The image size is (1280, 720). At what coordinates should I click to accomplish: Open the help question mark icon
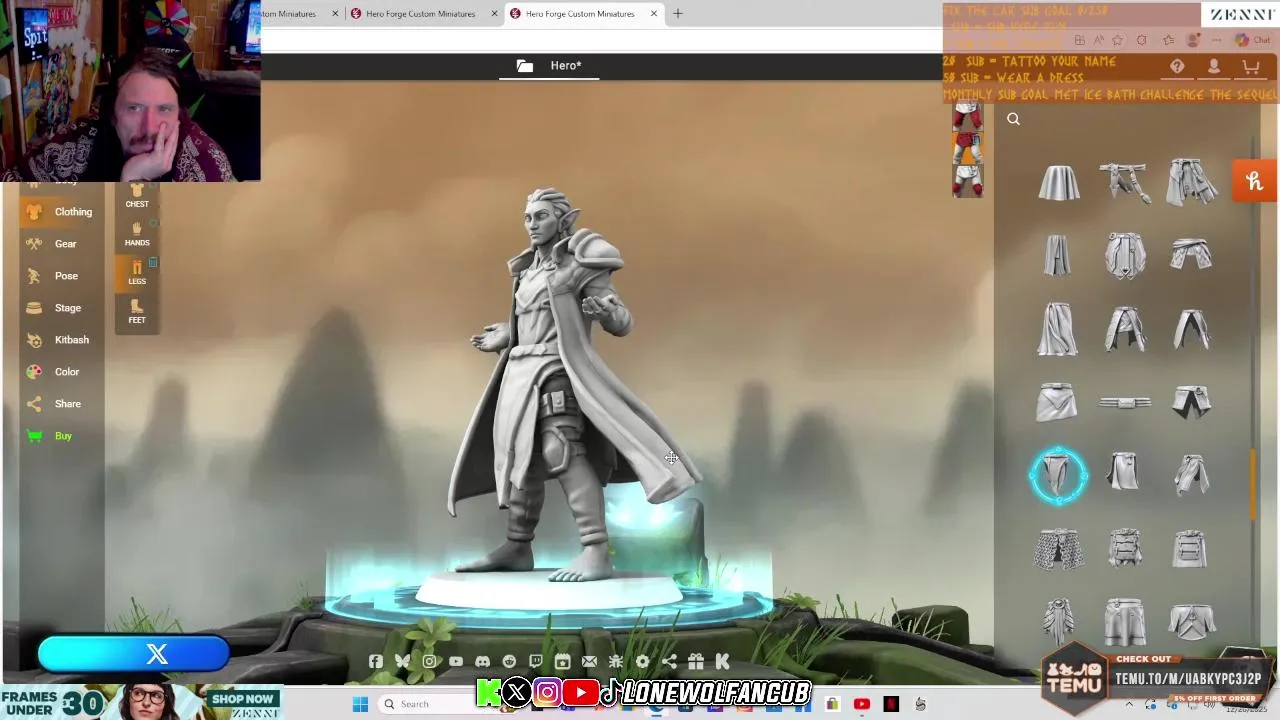1177,67
